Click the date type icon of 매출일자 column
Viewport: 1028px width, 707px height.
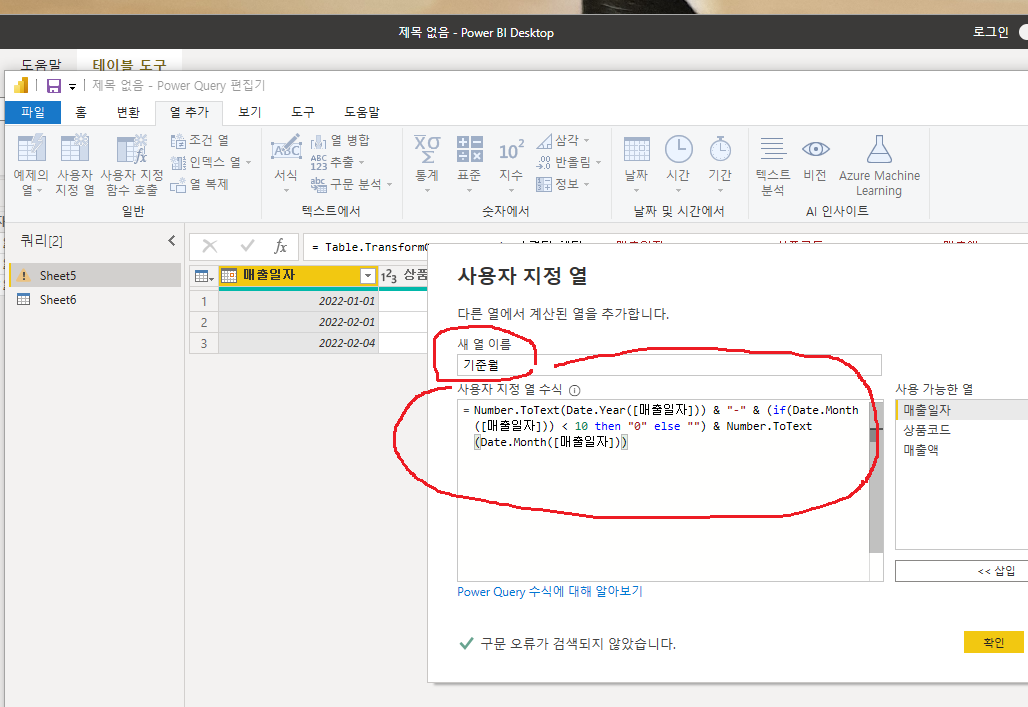pos(229,276)
